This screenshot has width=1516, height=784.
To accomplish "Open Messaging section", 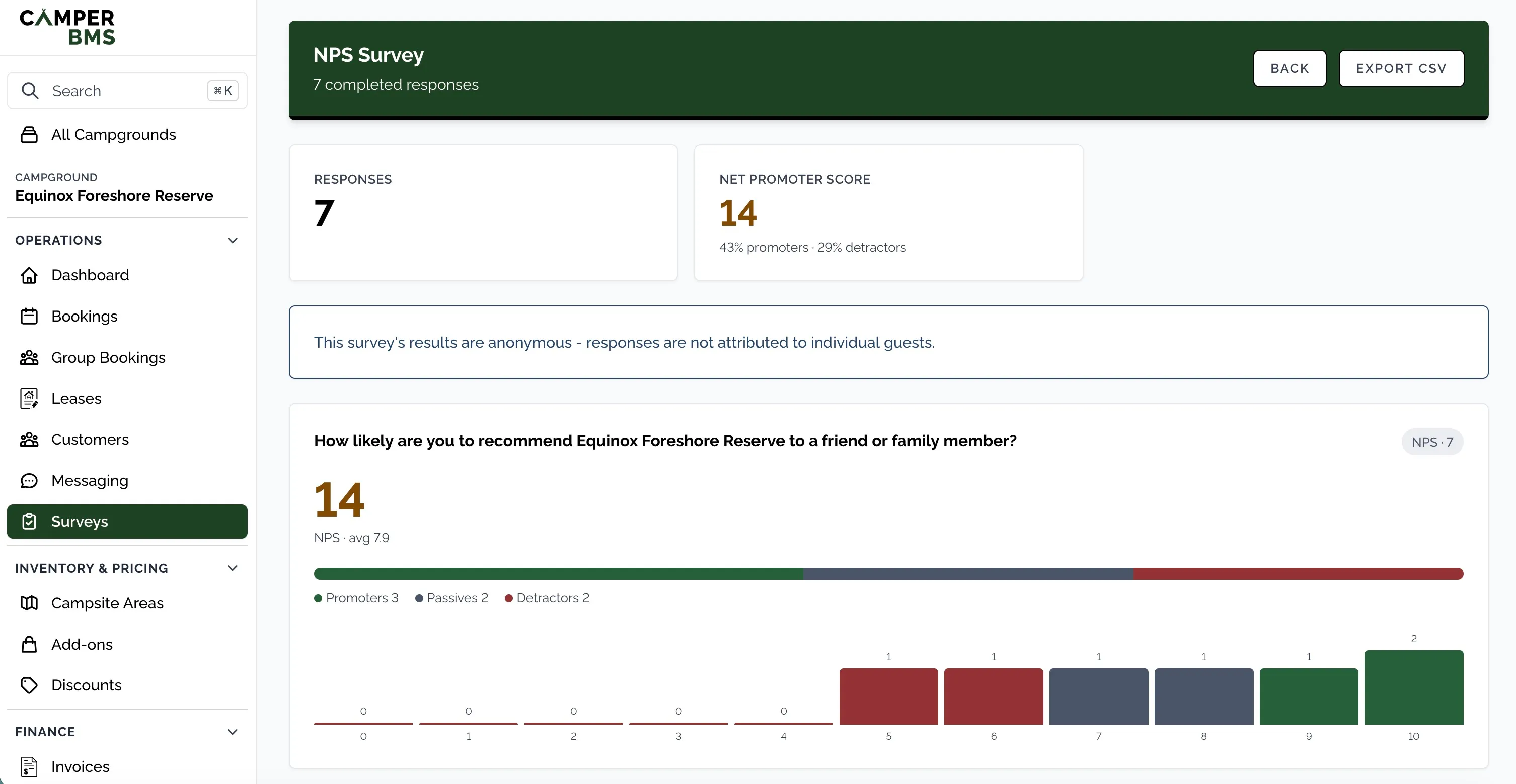I will coord(127,480).
